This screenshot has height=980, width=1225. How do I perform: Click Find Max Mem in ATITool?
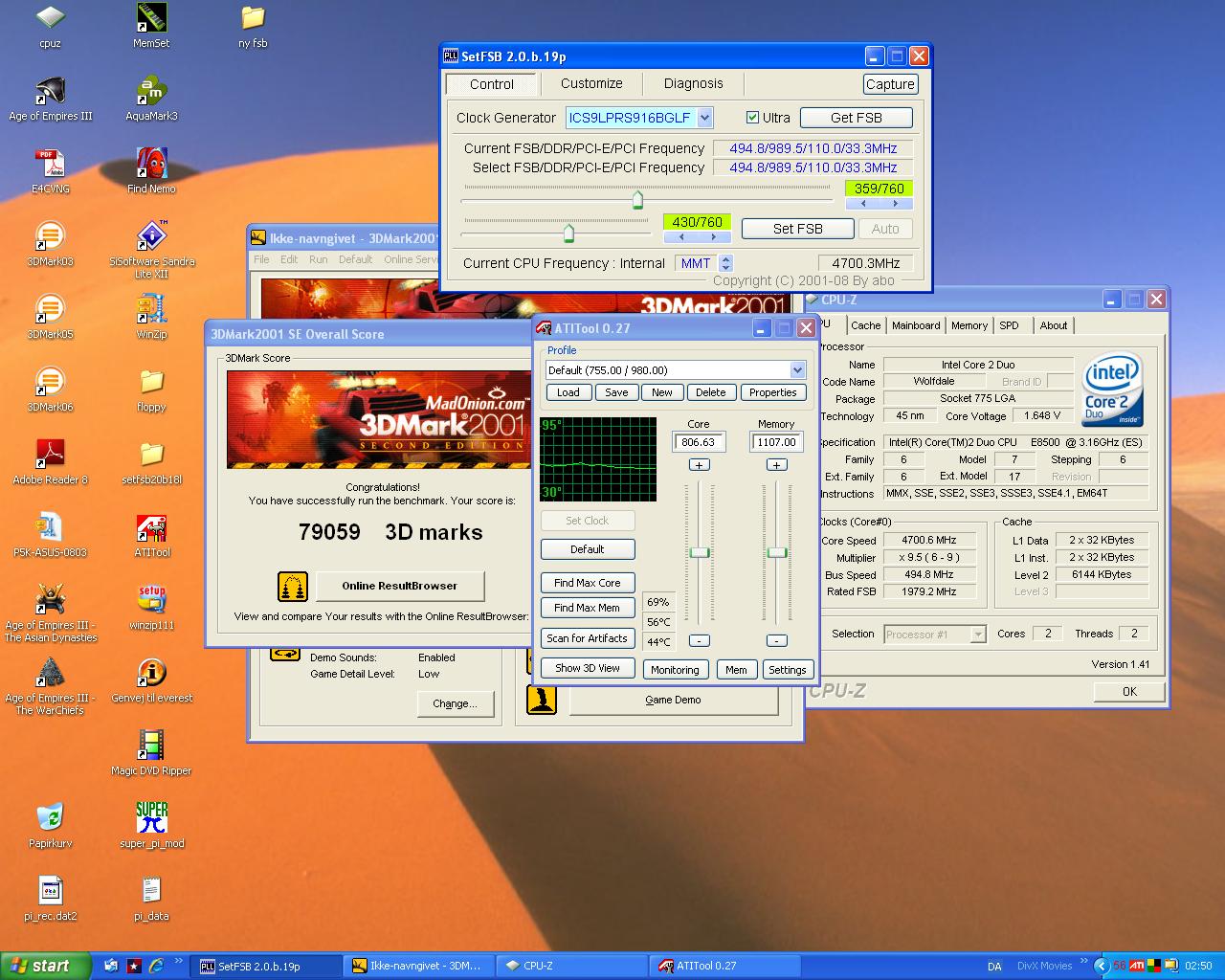[588, 608]
